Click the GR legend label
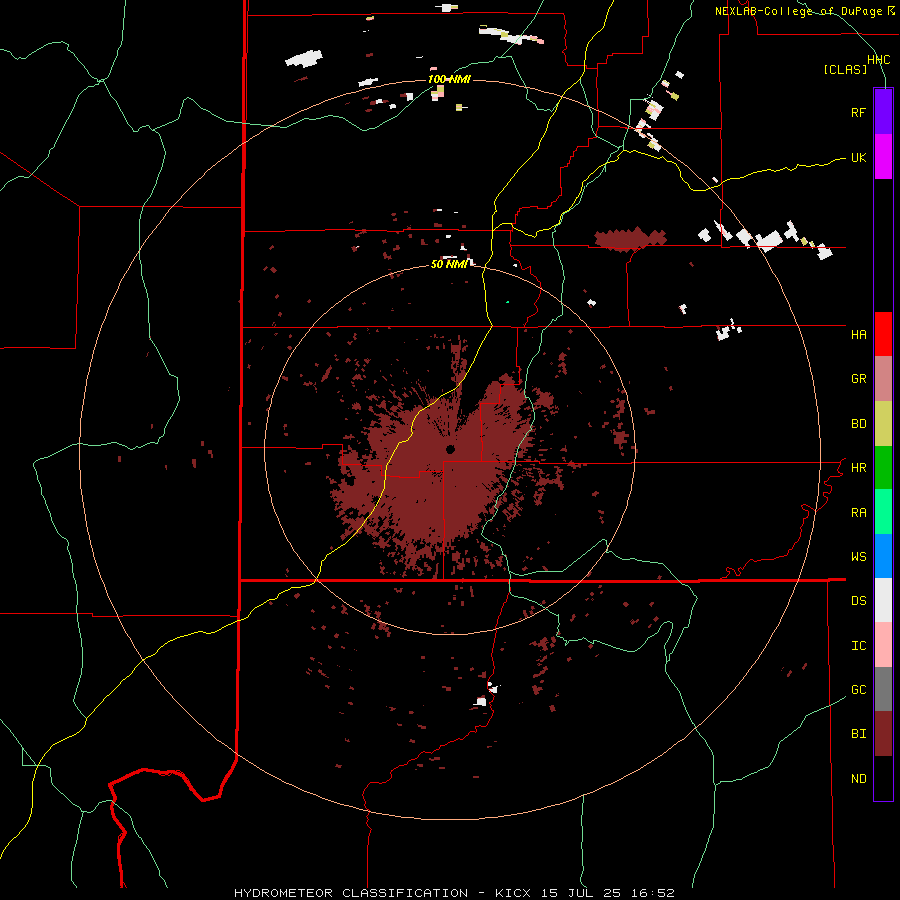 pyautogui.click(x=858, y=379)
